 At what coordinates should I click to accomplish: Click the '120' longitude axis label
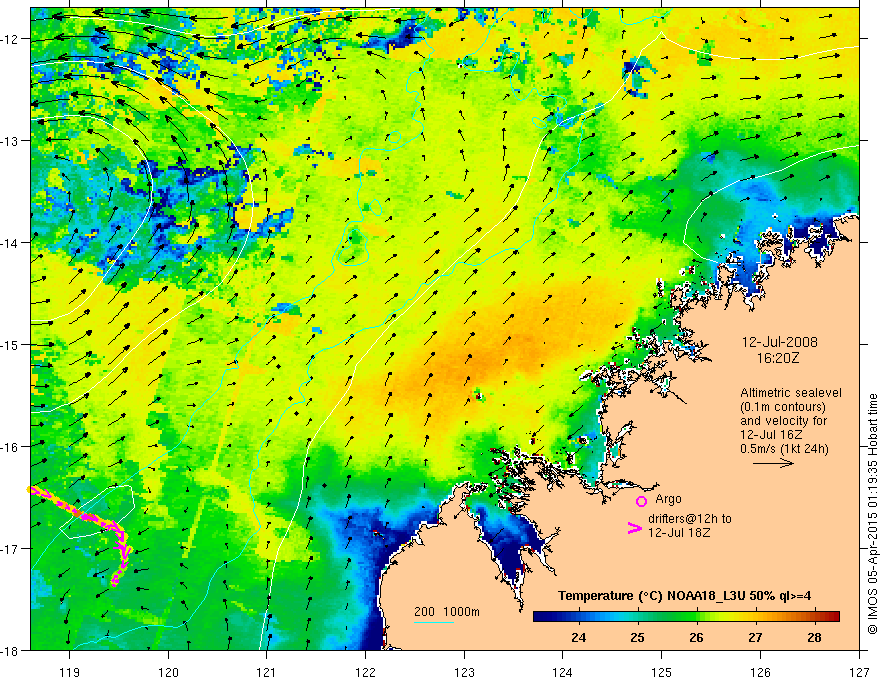tap(168, 672)
